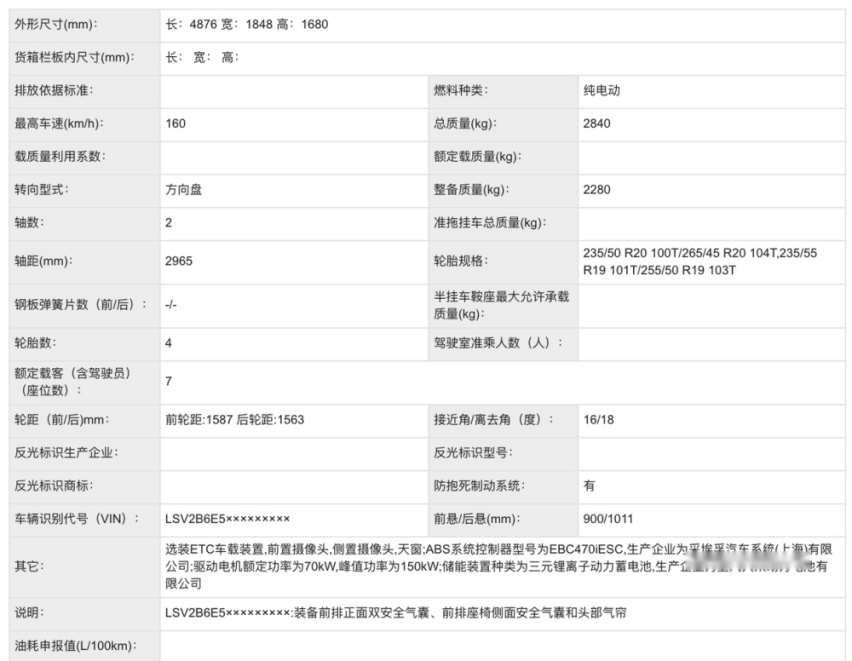This screenshot has height=661, width=852.
Task: Click the 轴距(mm) label
Action: tap(43, 261)
